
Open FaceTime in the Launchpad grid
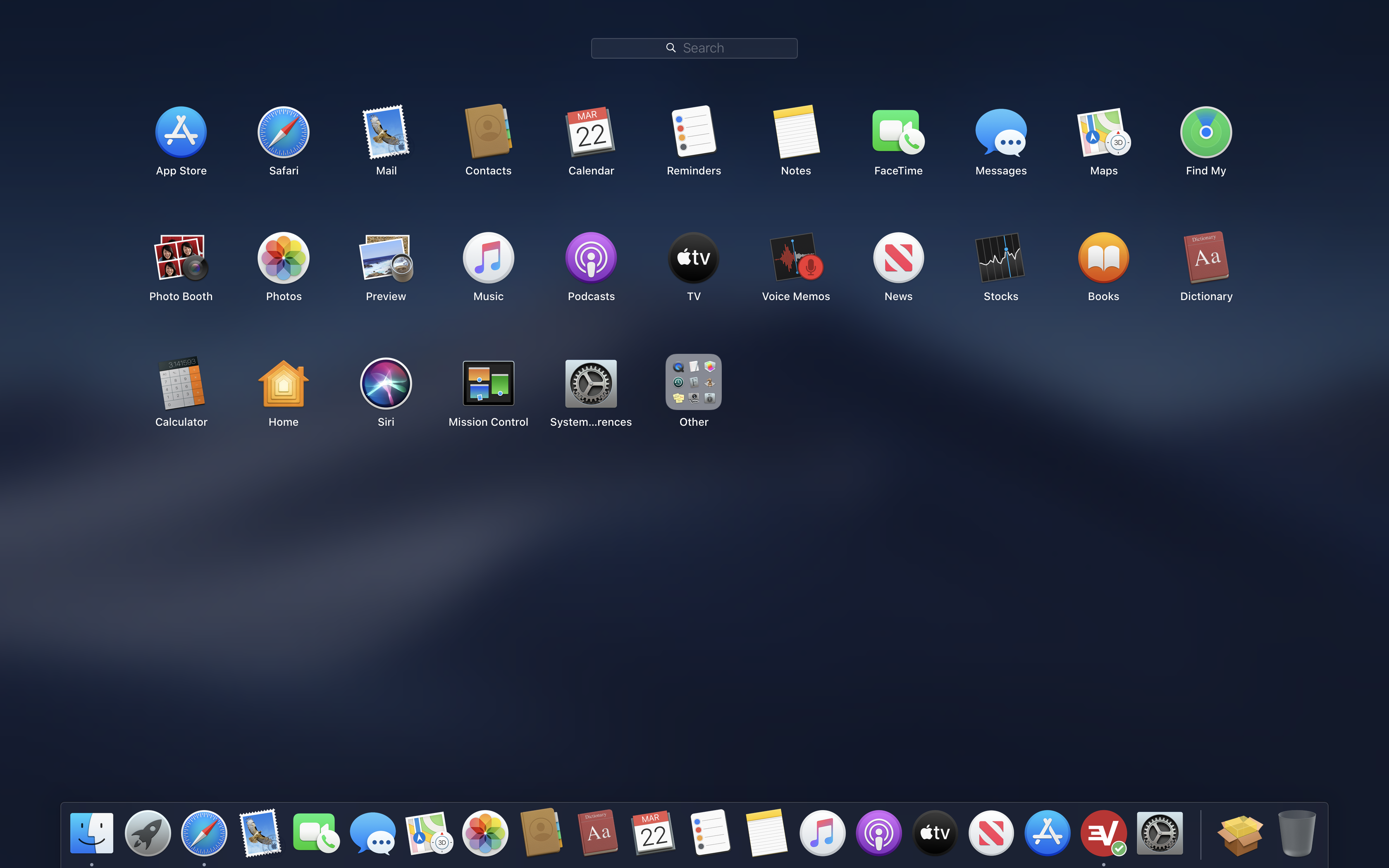pos(898,133)
